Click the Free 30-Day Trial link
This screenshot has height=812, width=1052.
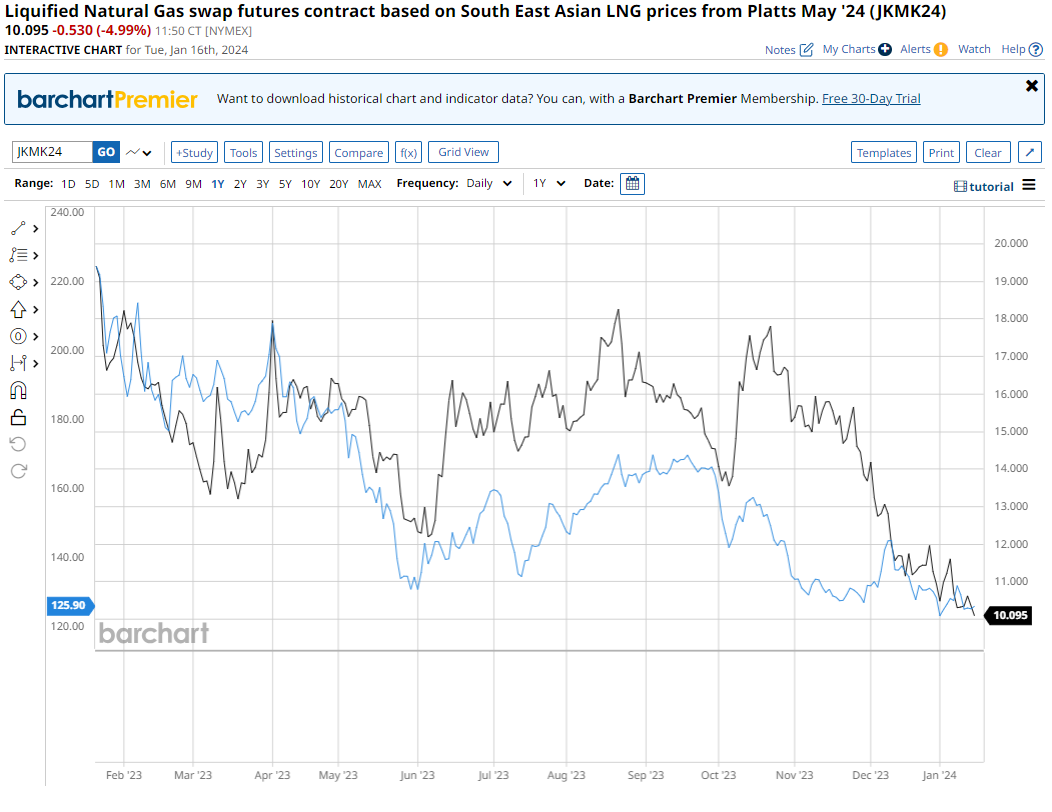(x=871, y=99)
